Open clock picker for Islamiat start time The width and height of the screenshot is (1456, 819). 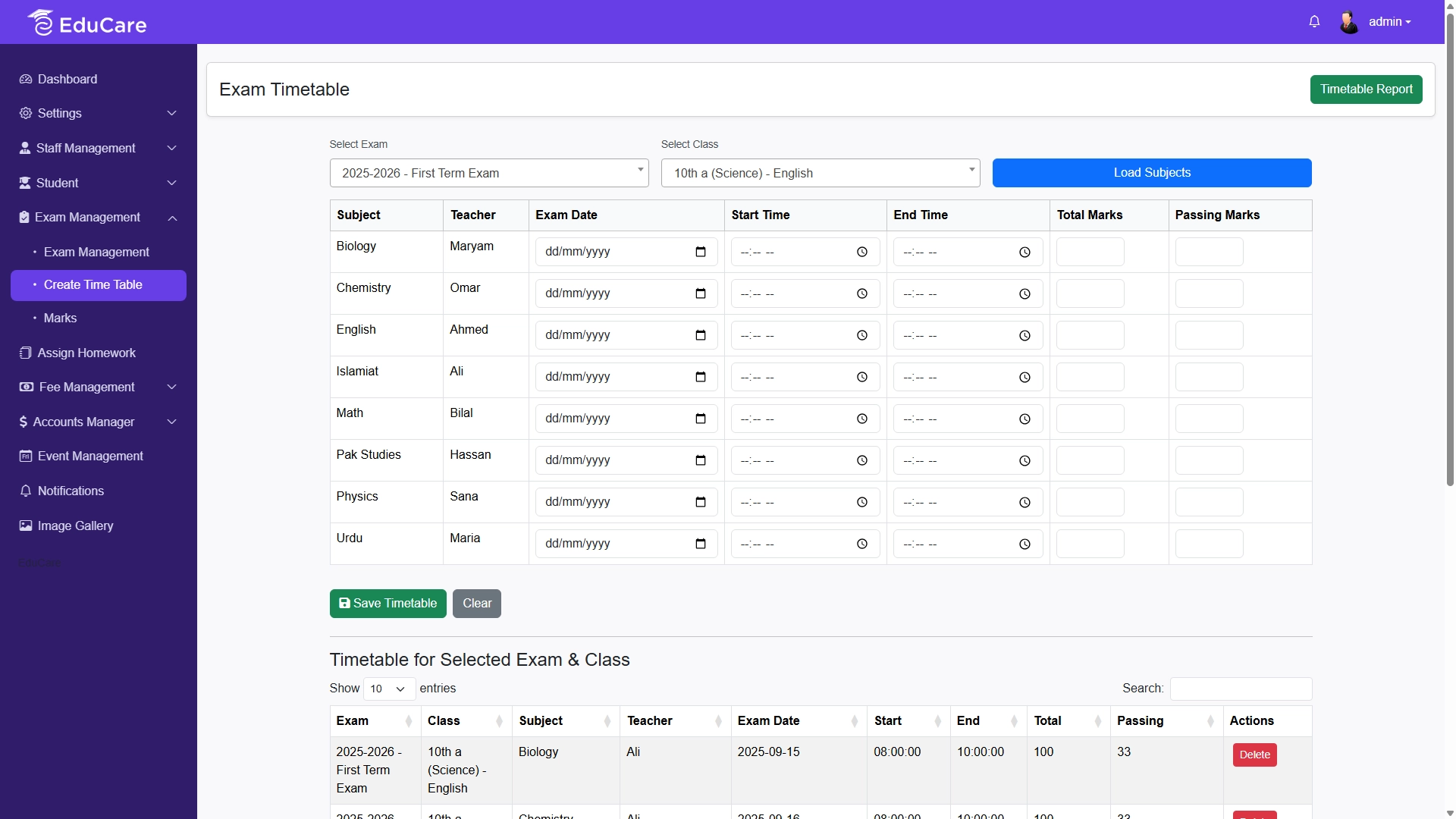click(x=862, y=377)
